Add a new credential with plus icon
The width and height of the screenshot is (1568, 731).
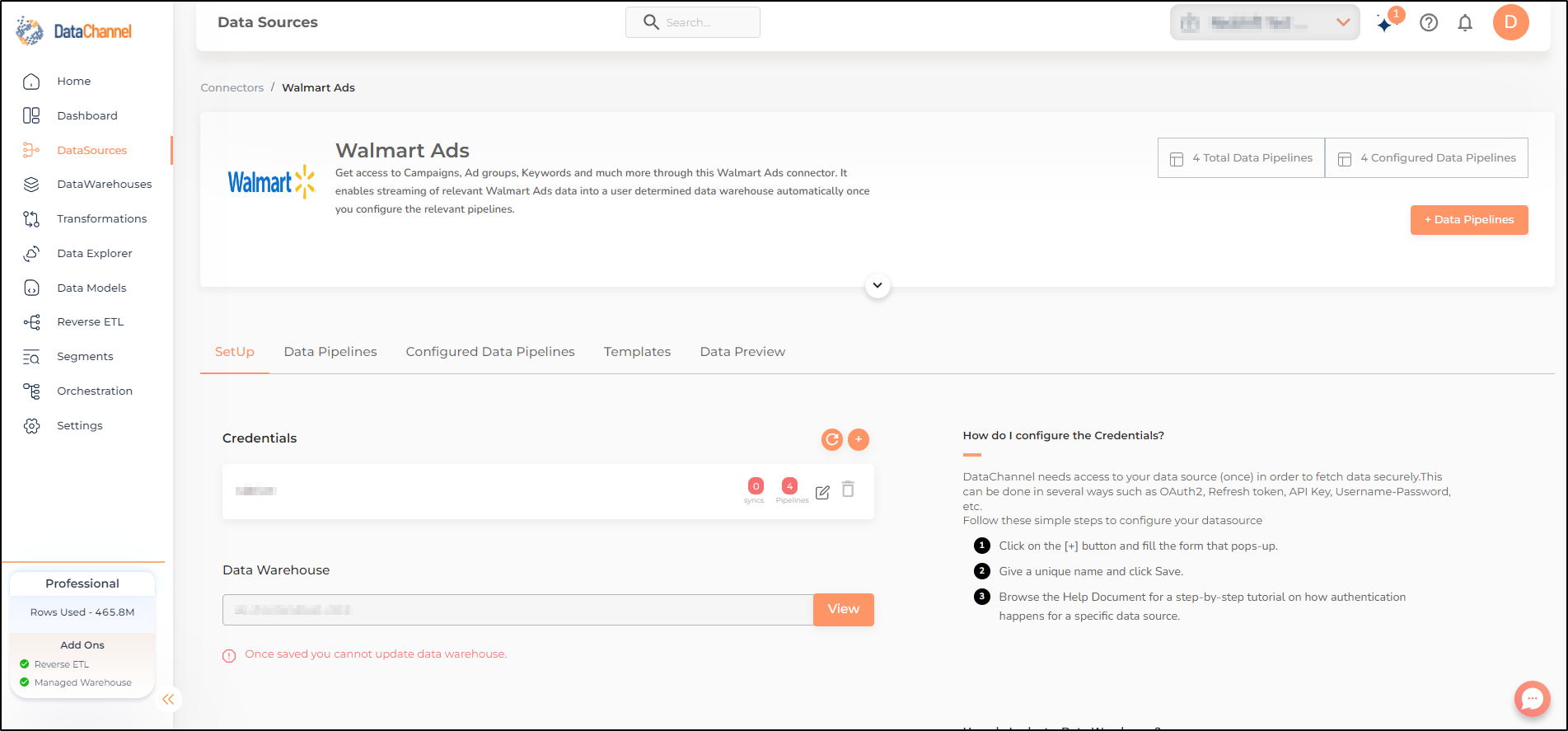click(x=859, y=439)
